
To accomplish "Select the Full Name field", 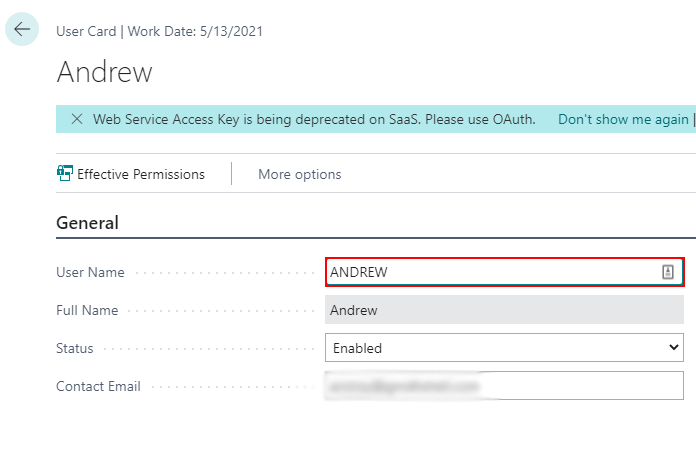I will click(x=504, y=310).
